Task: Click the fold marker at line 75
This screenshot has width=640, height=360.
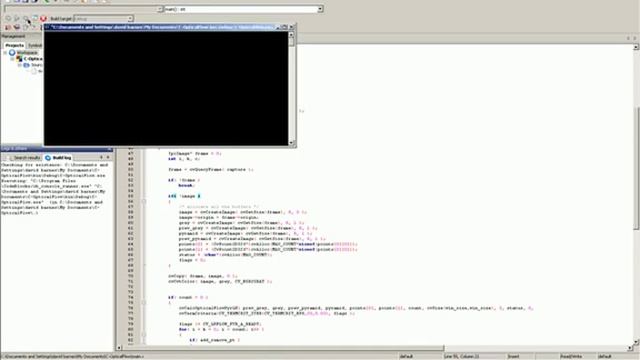Action: coord(144,303)
